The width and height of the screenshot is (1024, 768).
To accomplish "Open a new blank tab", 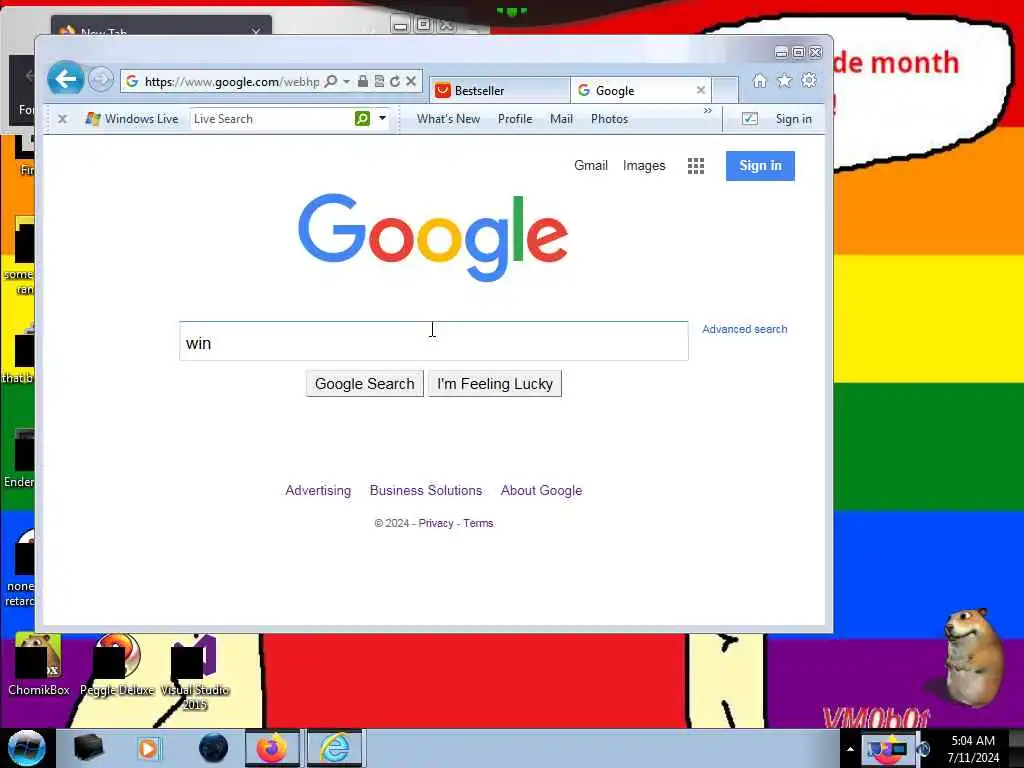I will point(725,90).
